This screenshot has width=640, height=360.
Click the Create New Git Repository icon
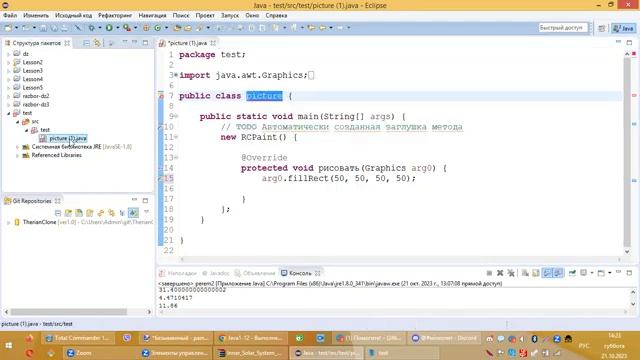(90, 213)
